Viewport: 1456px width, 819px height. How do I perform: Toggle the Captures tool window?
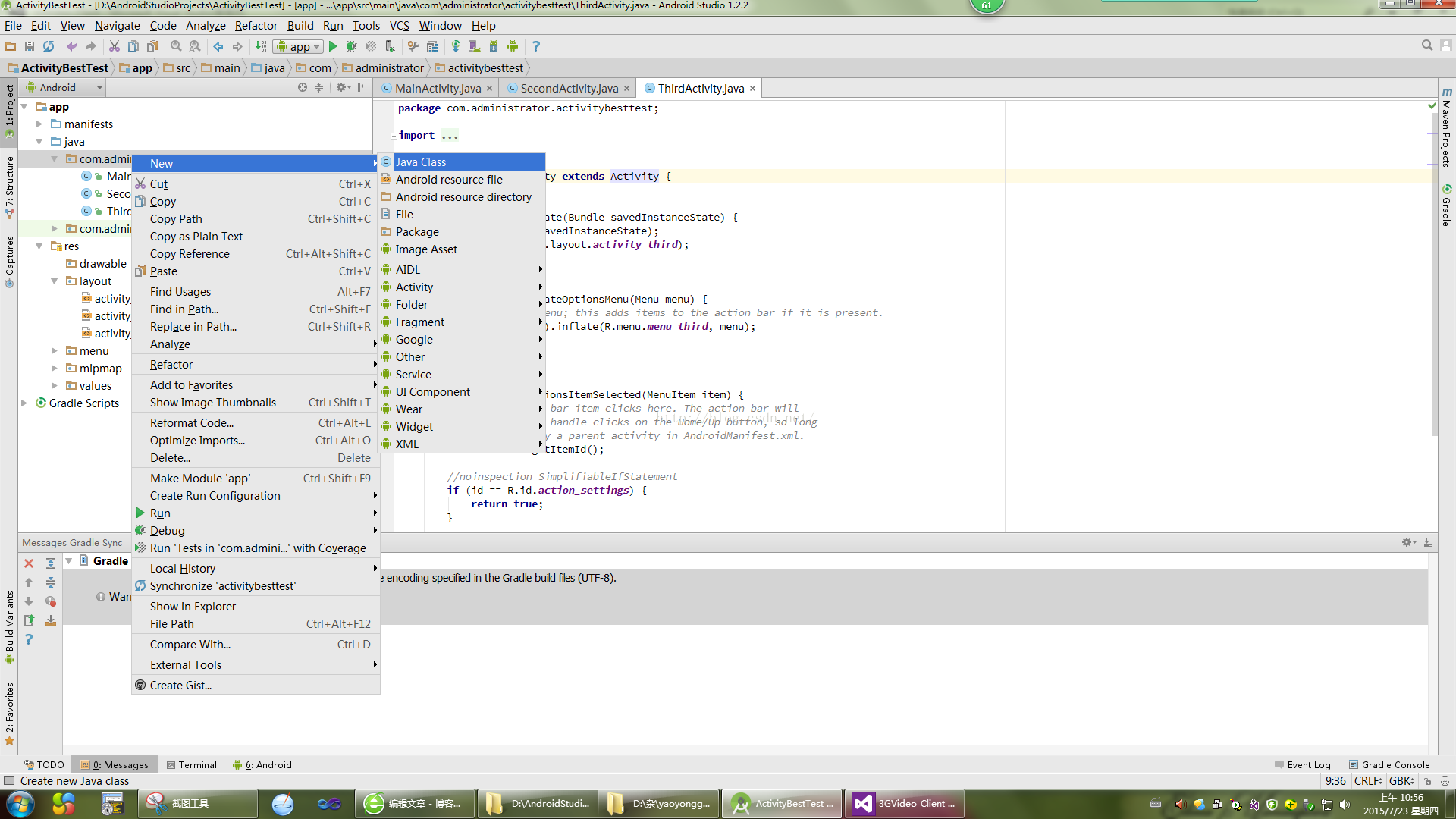click(x=9, y=262)
